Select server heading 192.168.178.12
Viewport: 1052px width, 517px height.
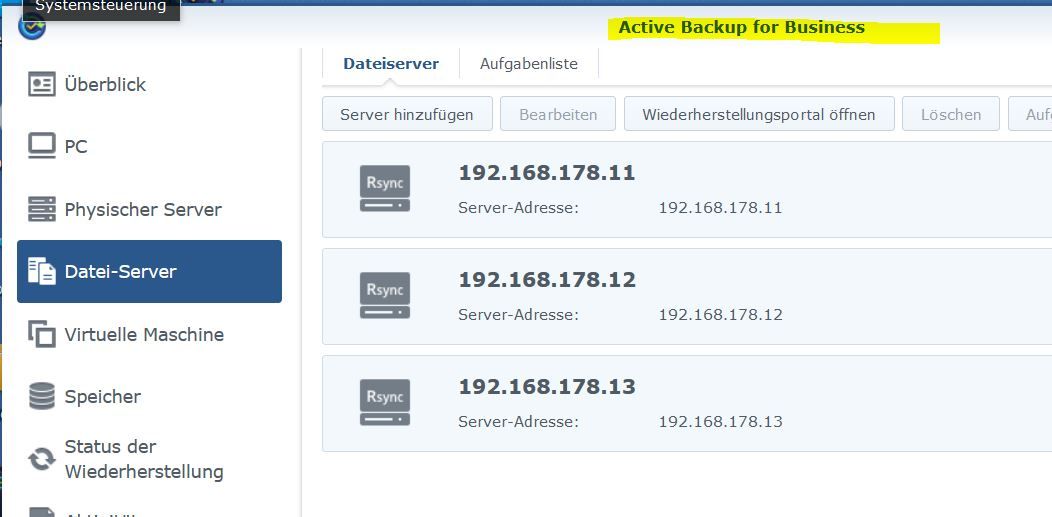547,280
